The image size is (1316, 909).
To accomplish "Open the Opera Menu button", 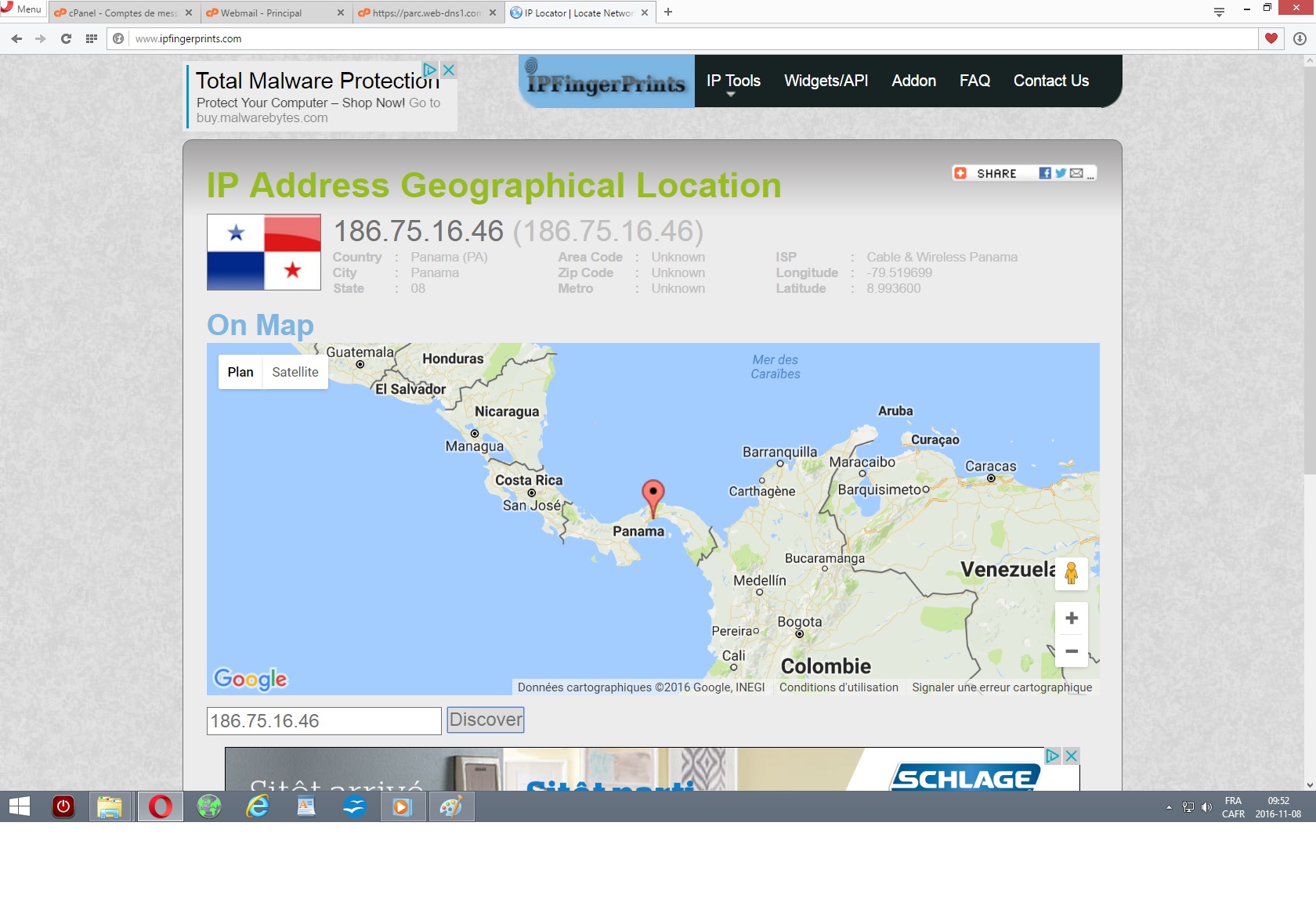I will 22,9.
